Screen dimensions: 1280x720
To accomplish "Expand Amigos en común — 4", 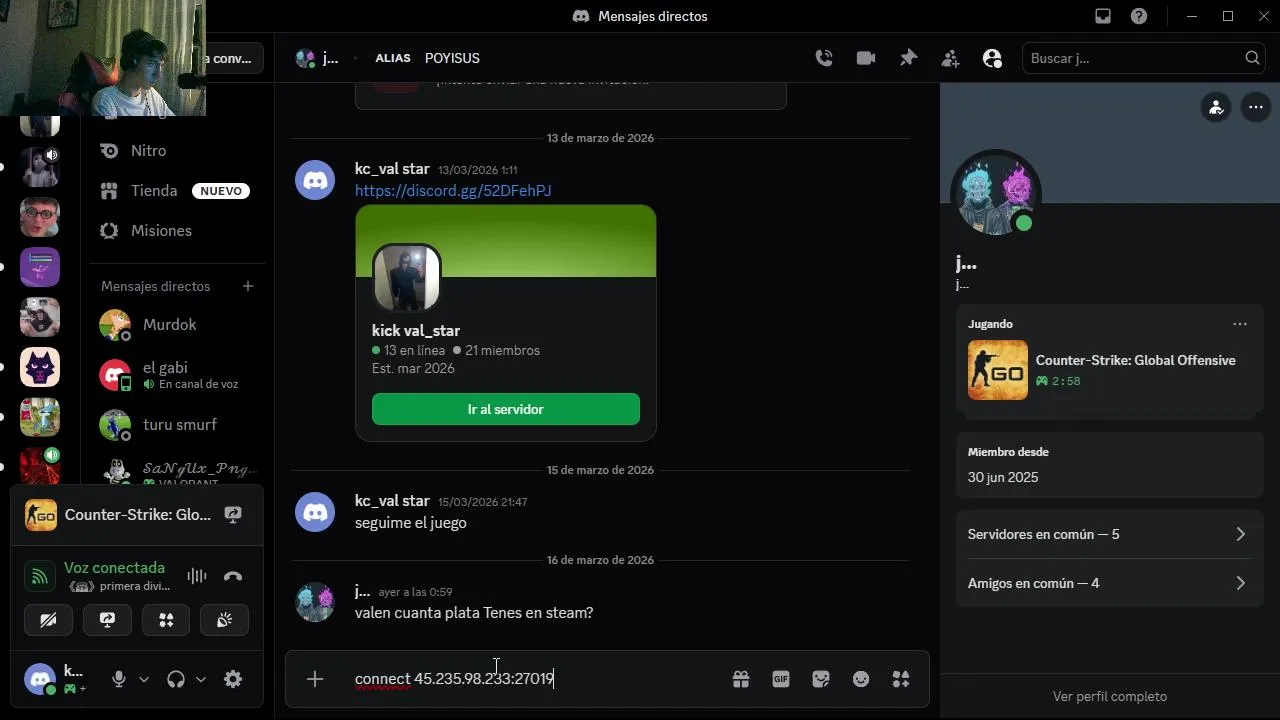I will coord(1108,583).
